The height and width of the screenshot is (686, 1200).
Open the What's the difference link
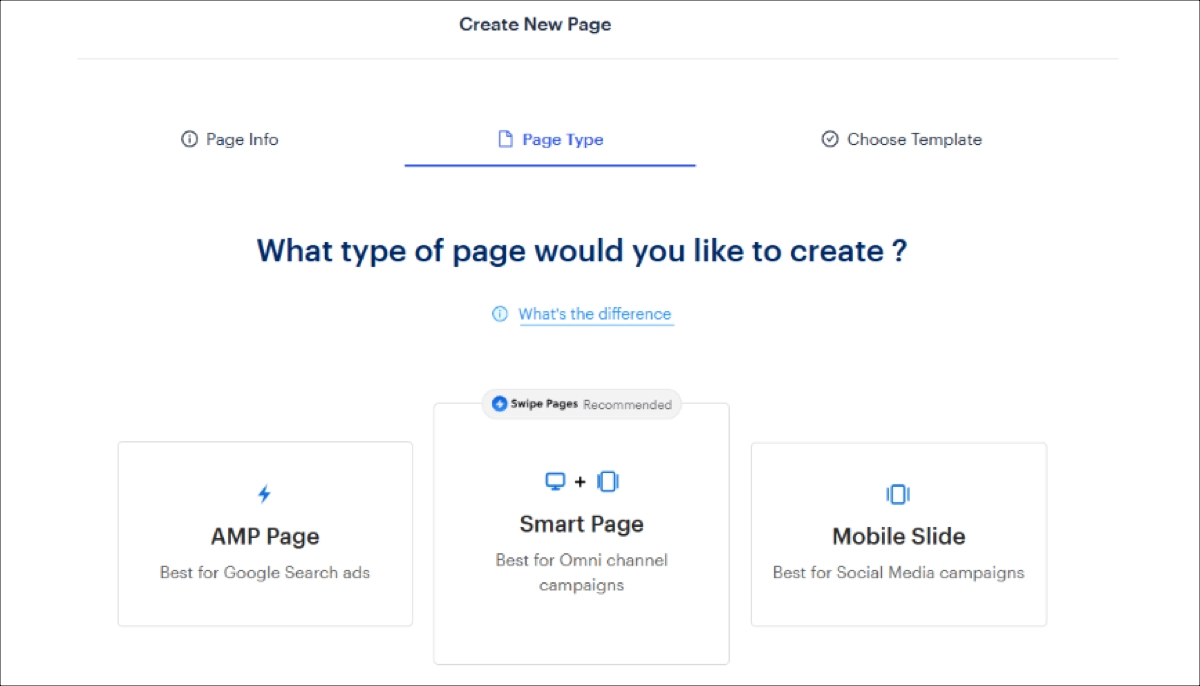click(595, 313)
